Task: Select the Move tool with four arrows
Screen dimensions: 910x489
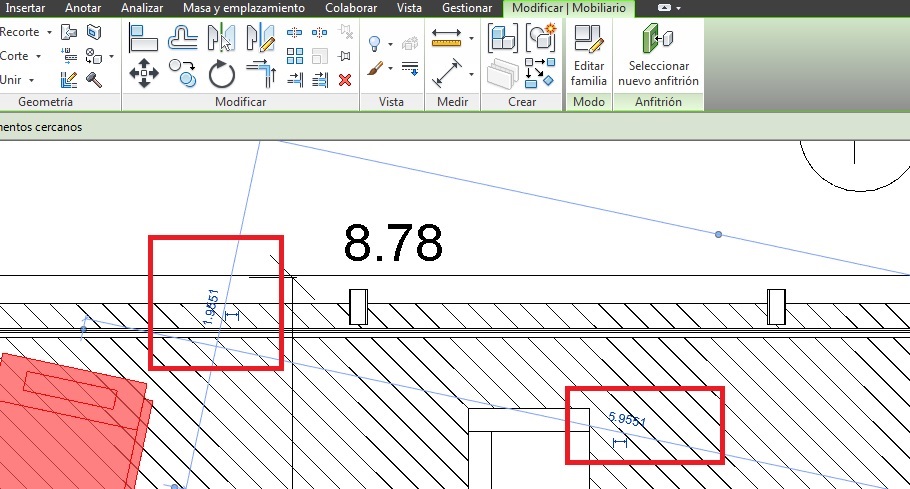Action: coord(144,73)
